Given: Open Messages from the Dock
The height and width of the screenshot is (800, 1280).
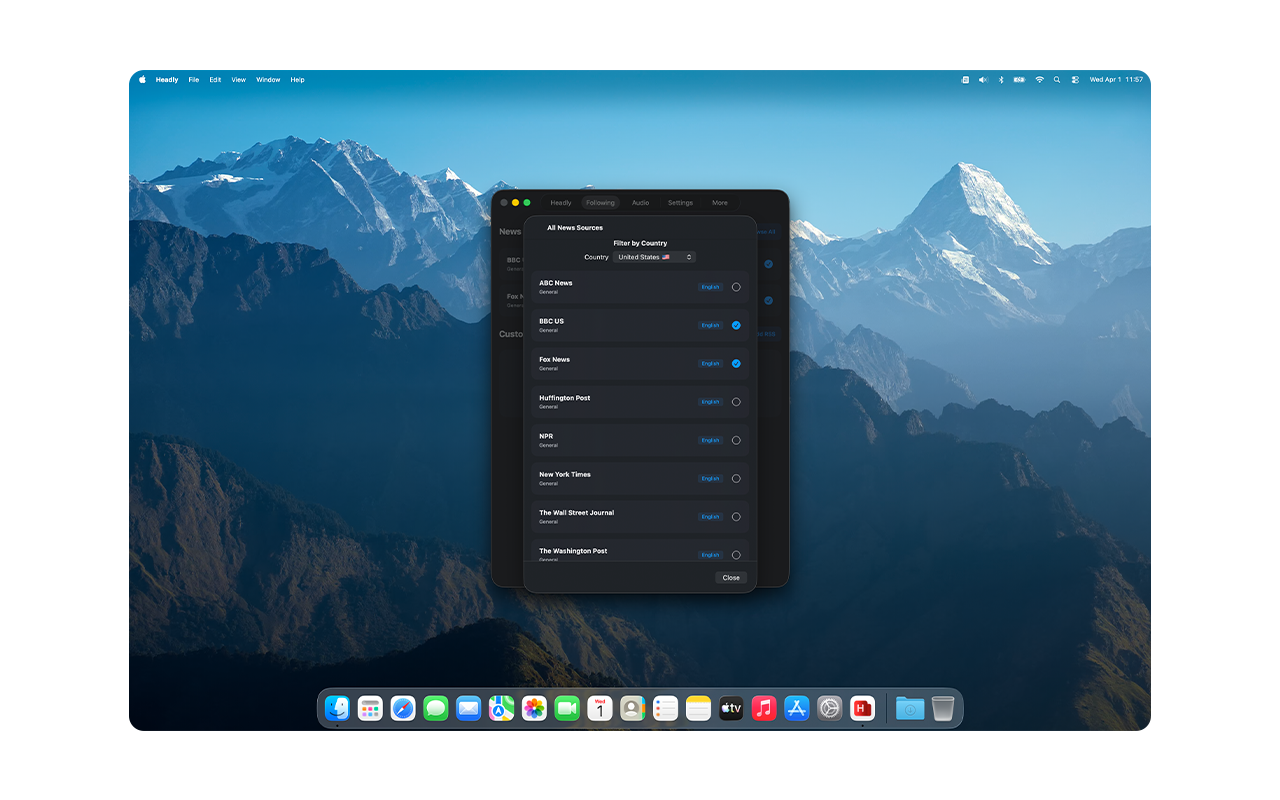Looking at the screenshot, I should pos(436,709).
